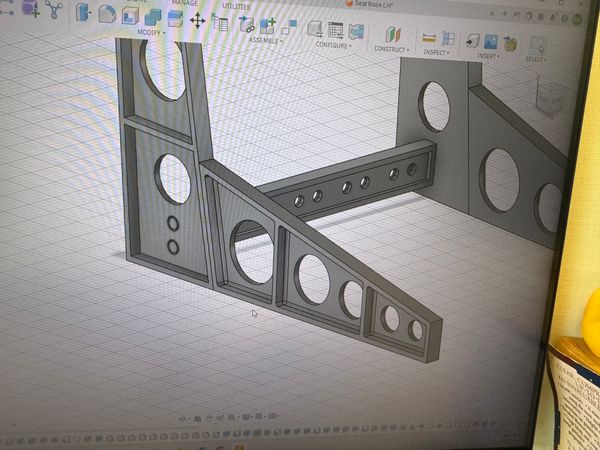The image size is (600, 450).
Task: Expand the SELECT dropdown
Action: click(x=536, y=59)
